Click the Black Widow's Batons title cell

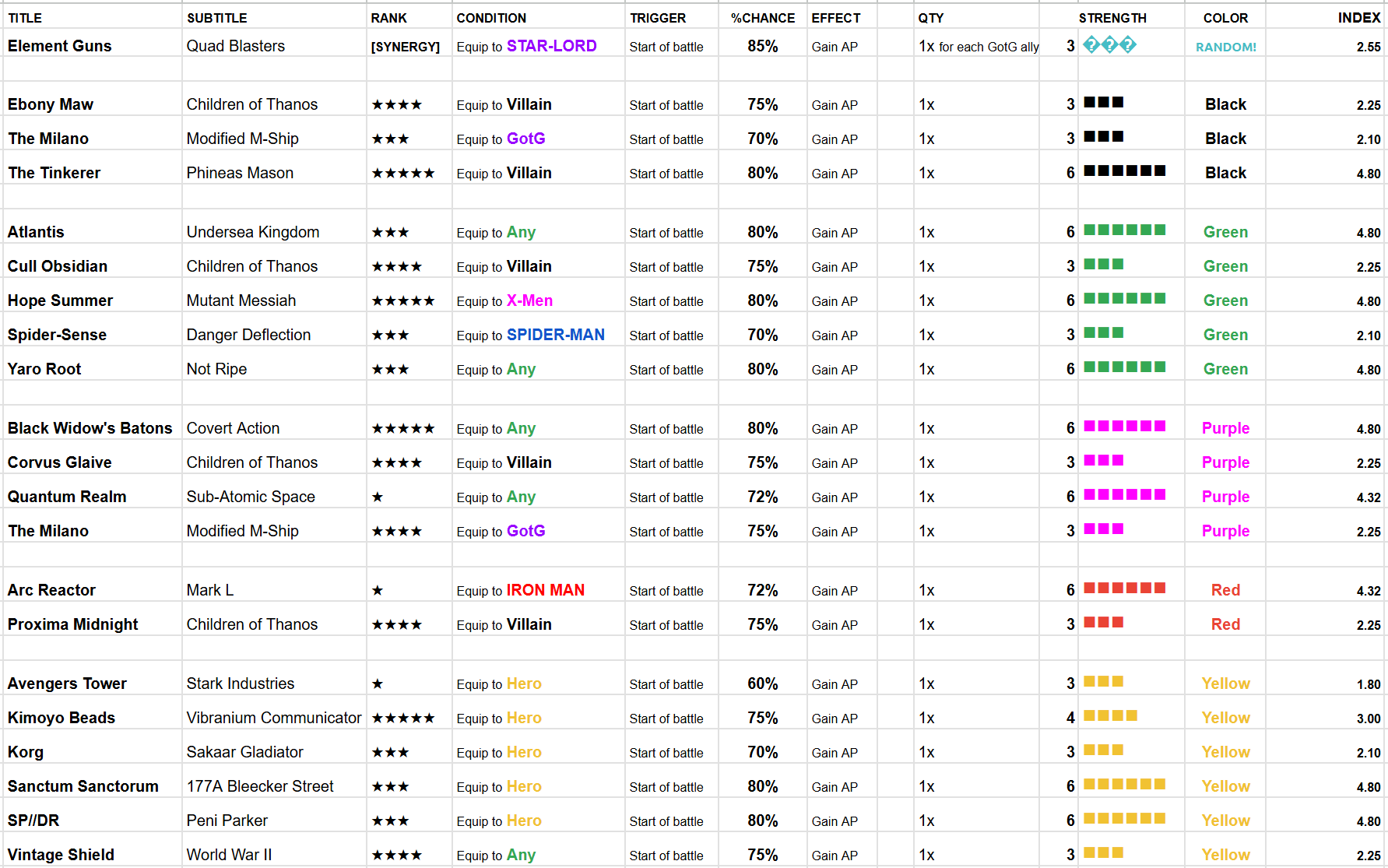click(x=90, y=428)
